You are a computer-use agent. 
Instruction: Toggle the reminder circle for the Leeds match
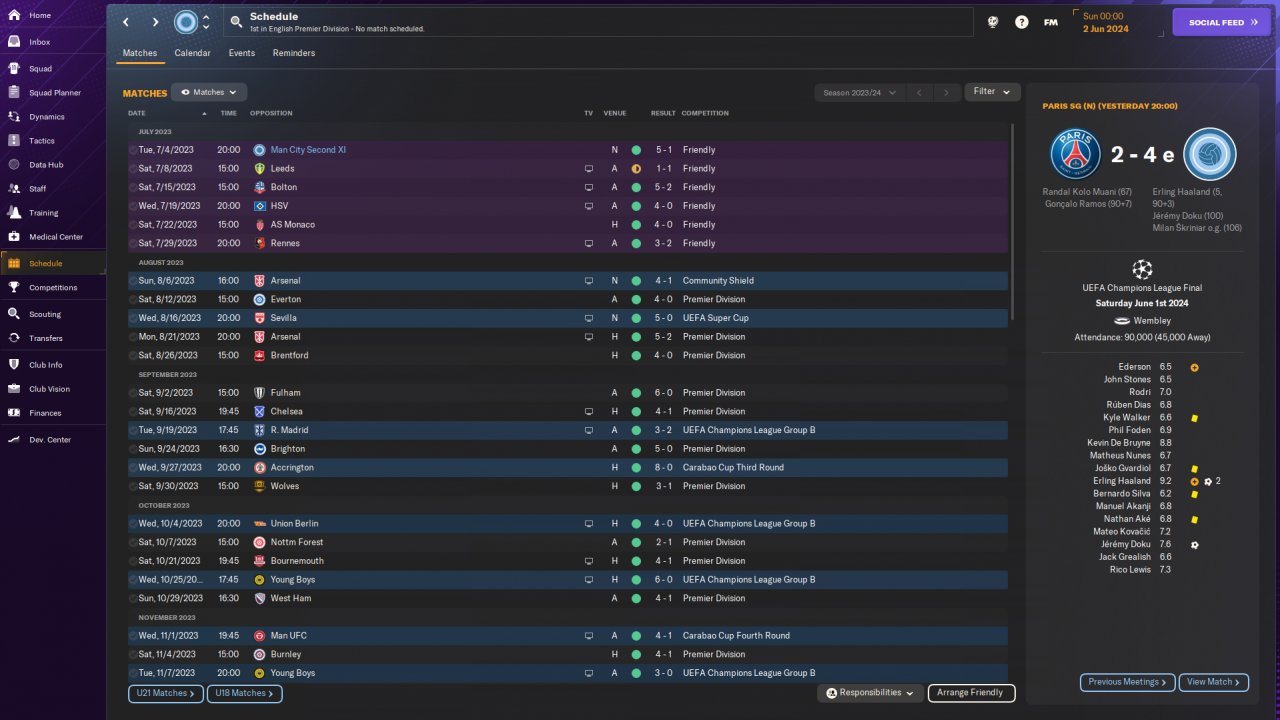click(133, 169)
